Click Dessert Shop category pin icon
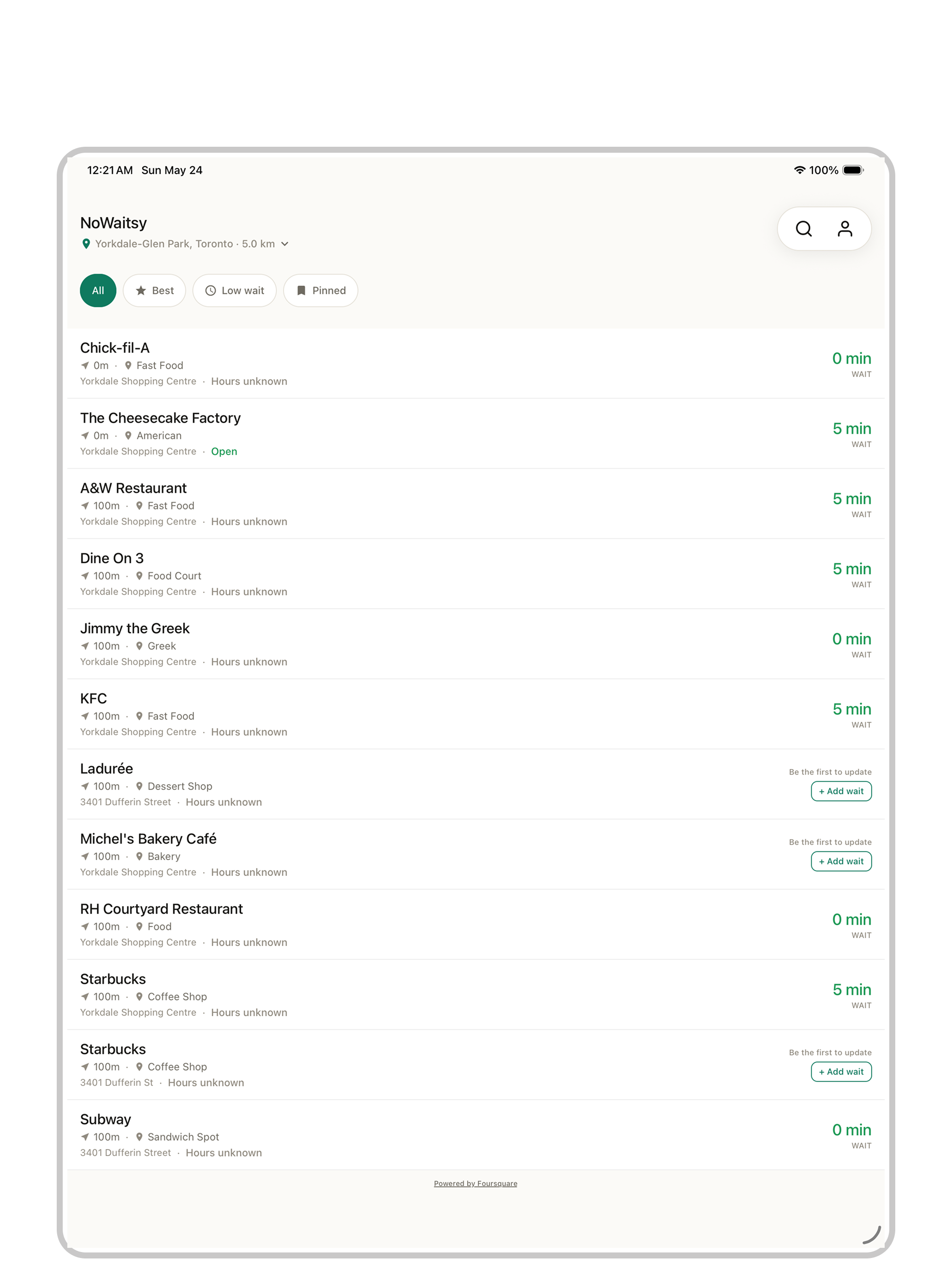This screenshot has width=952, height=1270. pos(139,786)
